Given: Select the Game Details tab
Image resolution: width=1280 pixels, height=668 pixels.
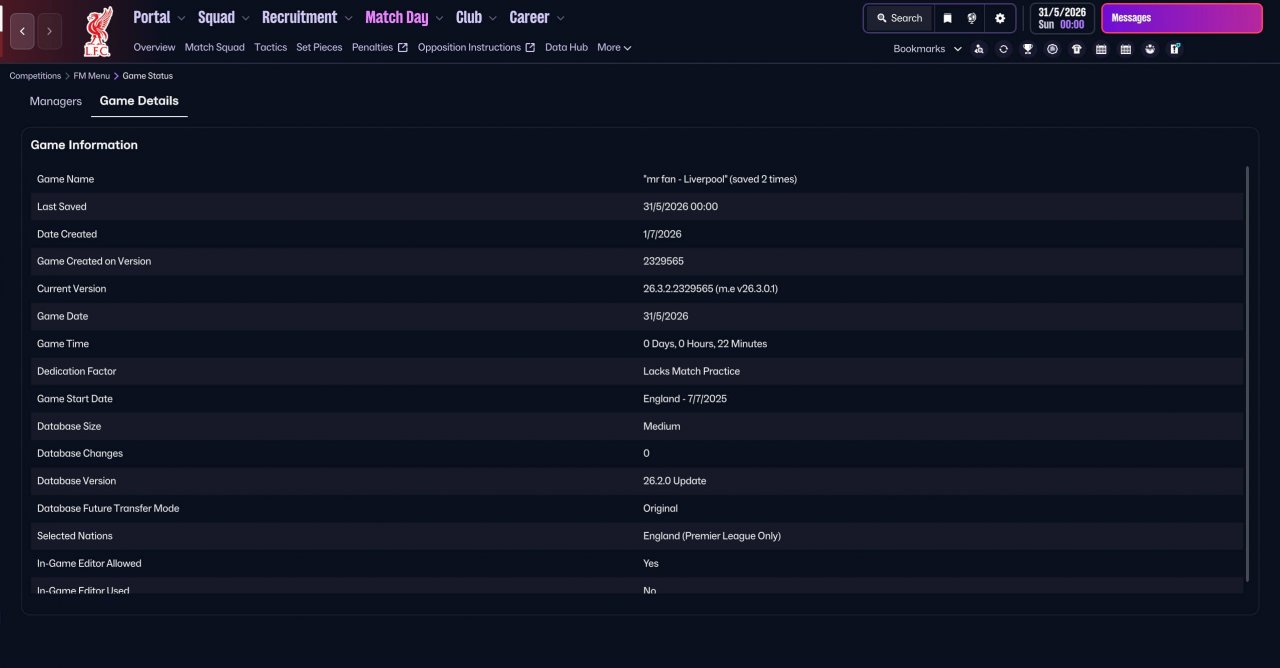Looking at the screenshot, I should tap(139, 101).
